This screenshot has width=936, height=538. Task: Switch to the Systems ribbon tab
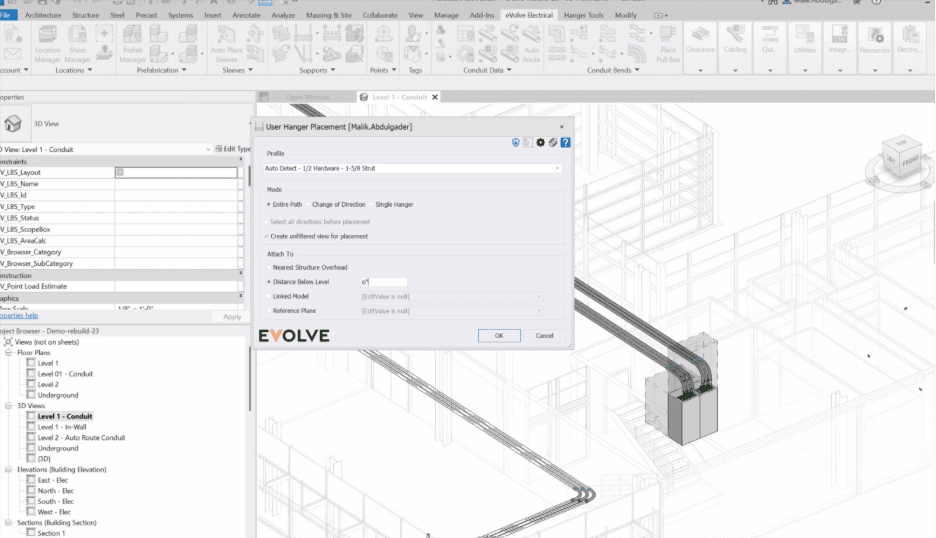[180, 15]
